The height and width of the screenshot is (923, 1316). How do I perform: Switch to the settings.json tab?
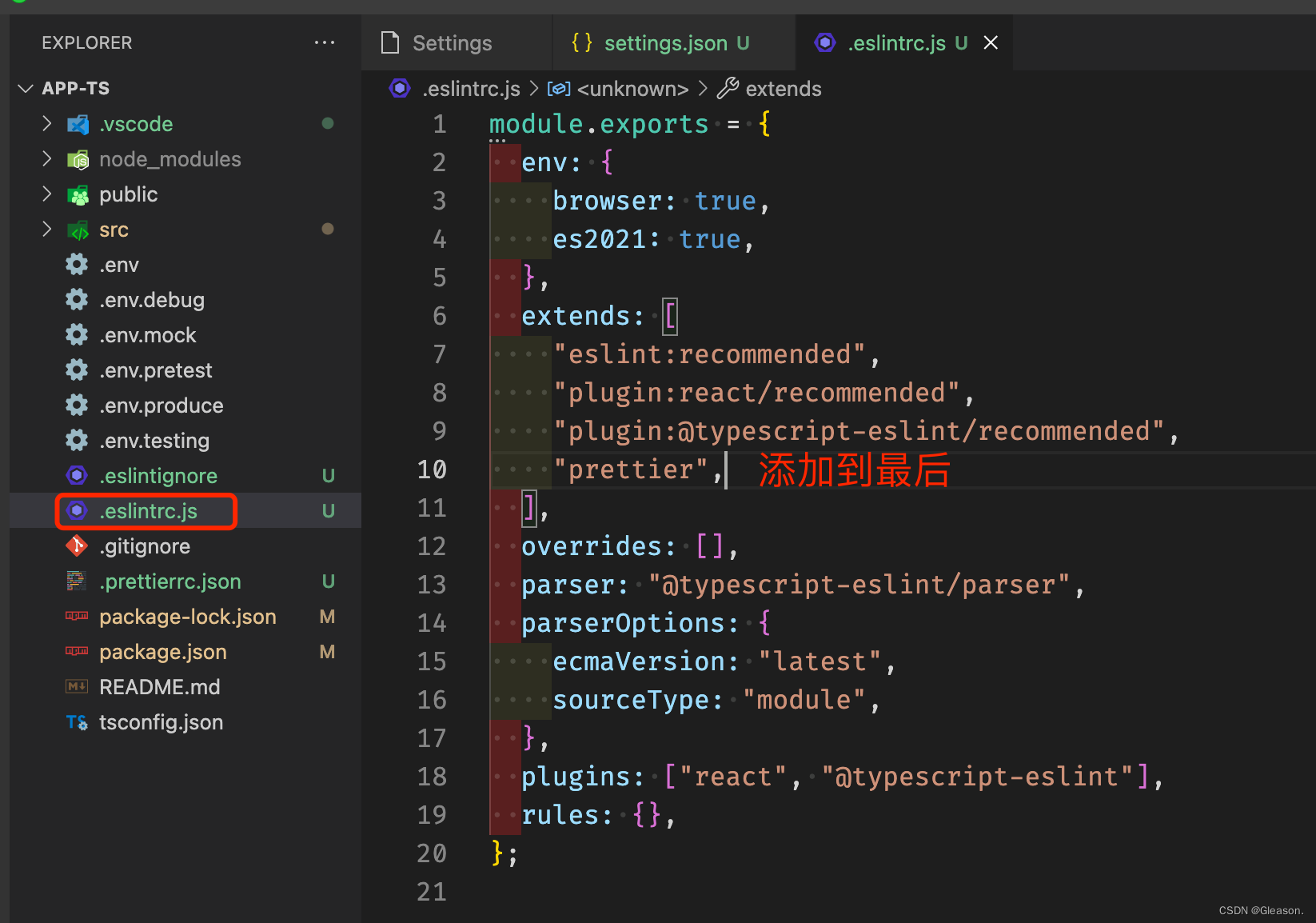[x=673, y=42]
